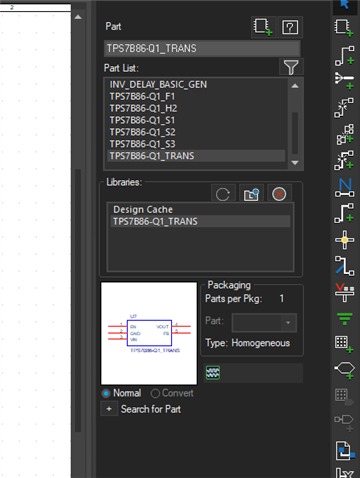Click the Place Part icon beside Part label
The height and width of the screenshot is (478, 360).
tap(263, 27)
